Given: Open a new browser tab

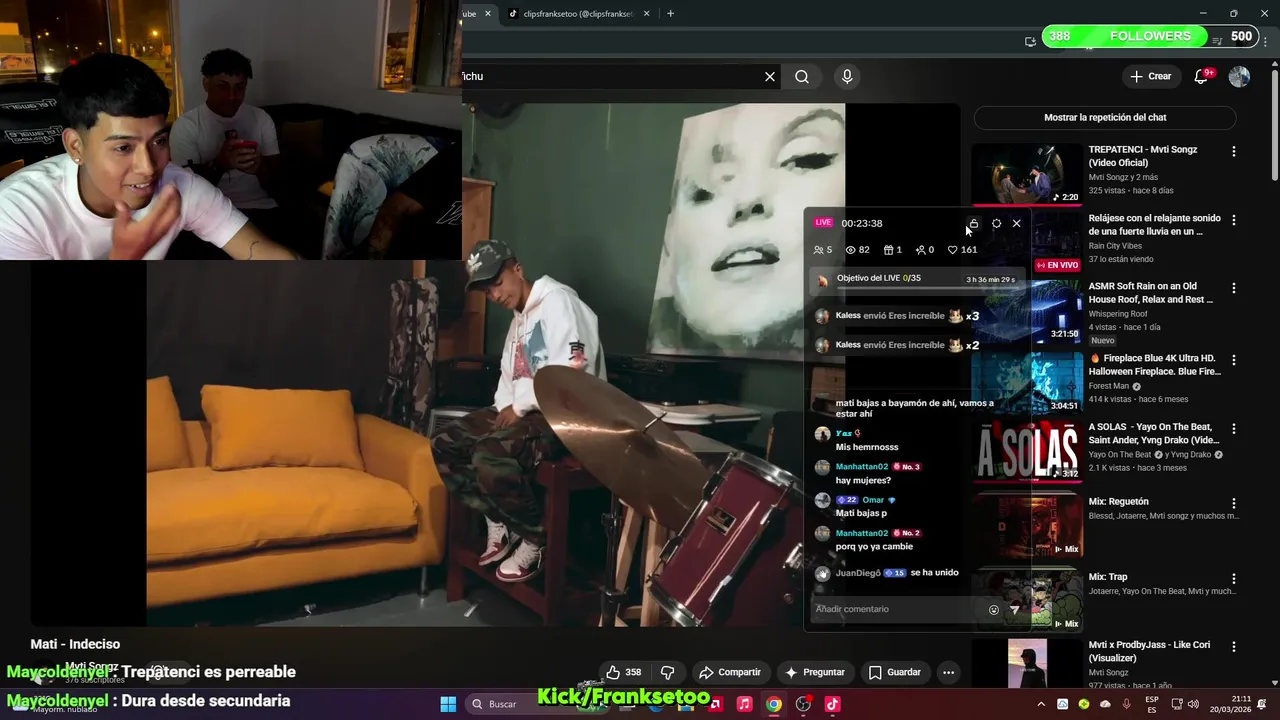Looking at the screenshot, I should pyautogui.click(x=670, y=14).
